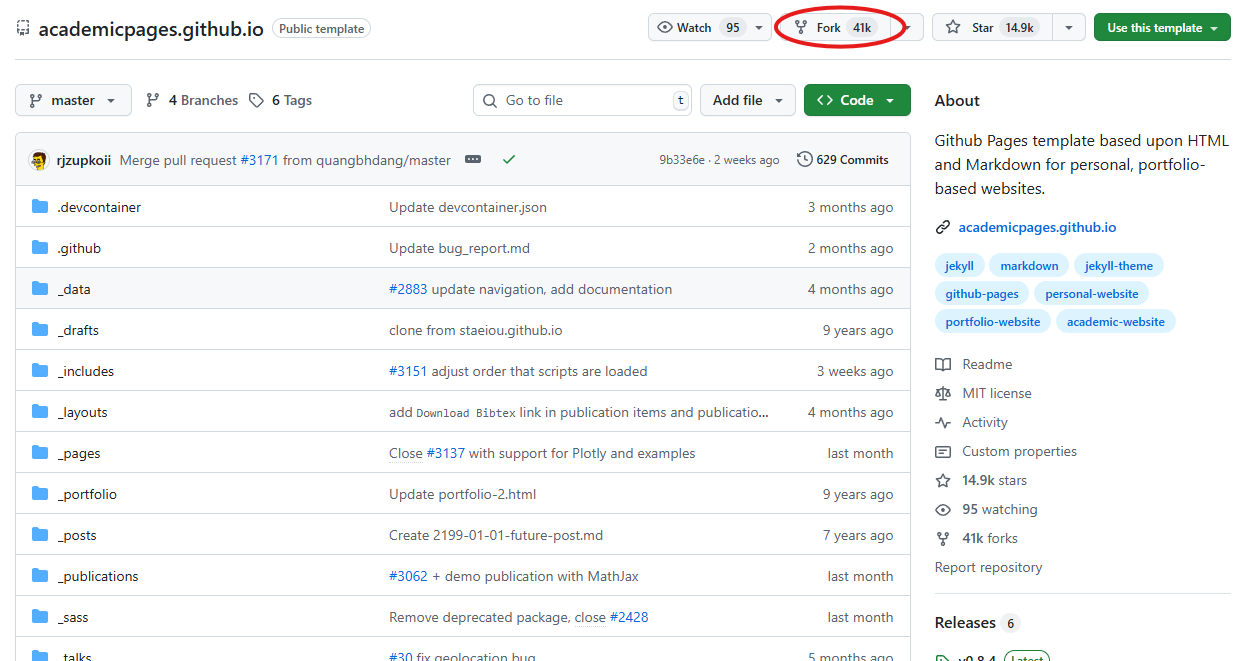Open the academicpages.github.io website link
Screen dimensions: 1238x661
coord(1037,227)
